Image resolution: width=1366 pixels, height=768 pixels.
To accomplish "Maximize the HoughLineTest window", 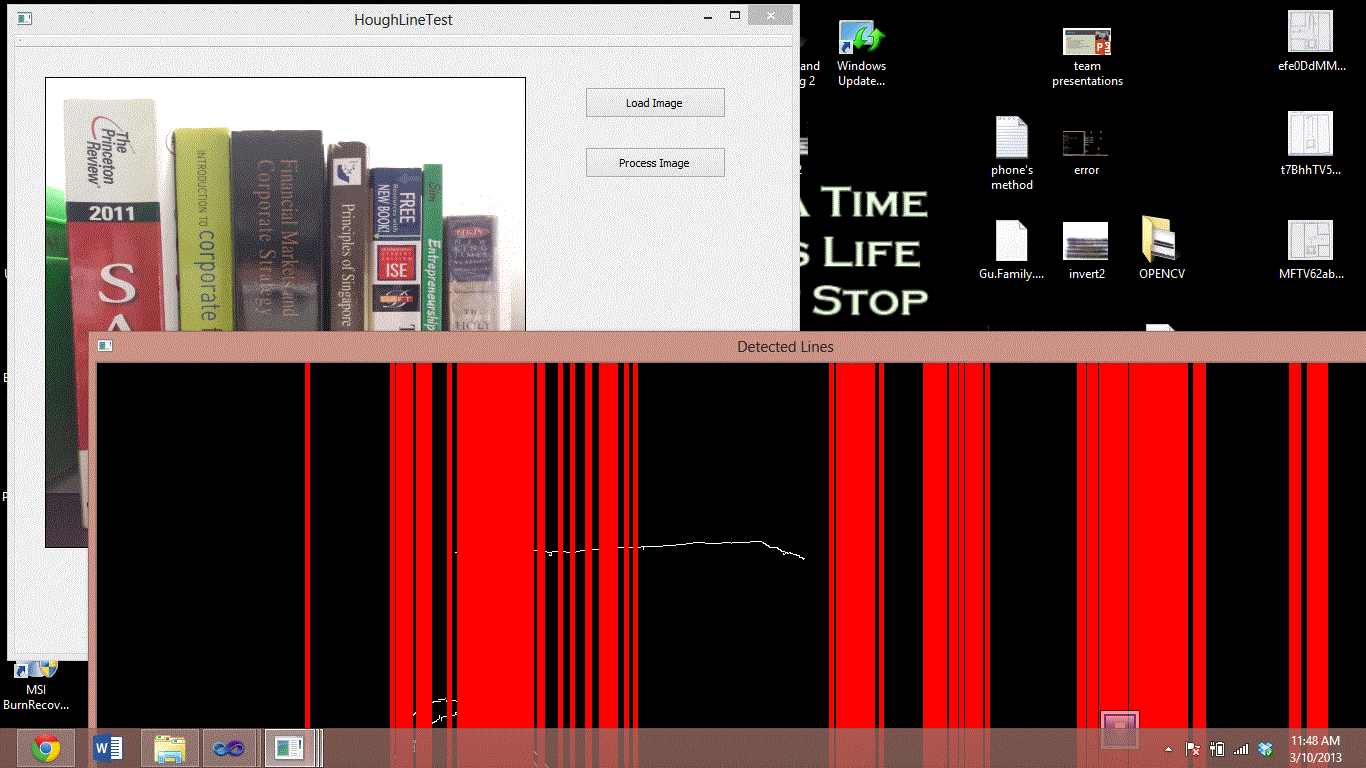I will (735, 15).
